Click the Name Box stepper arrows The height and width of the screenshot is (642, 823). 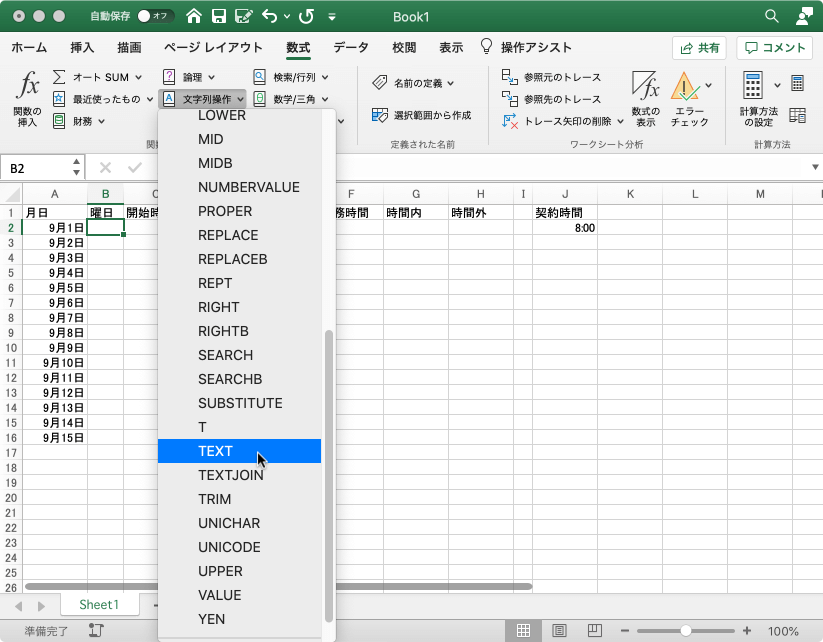click(x=77, y=167)
